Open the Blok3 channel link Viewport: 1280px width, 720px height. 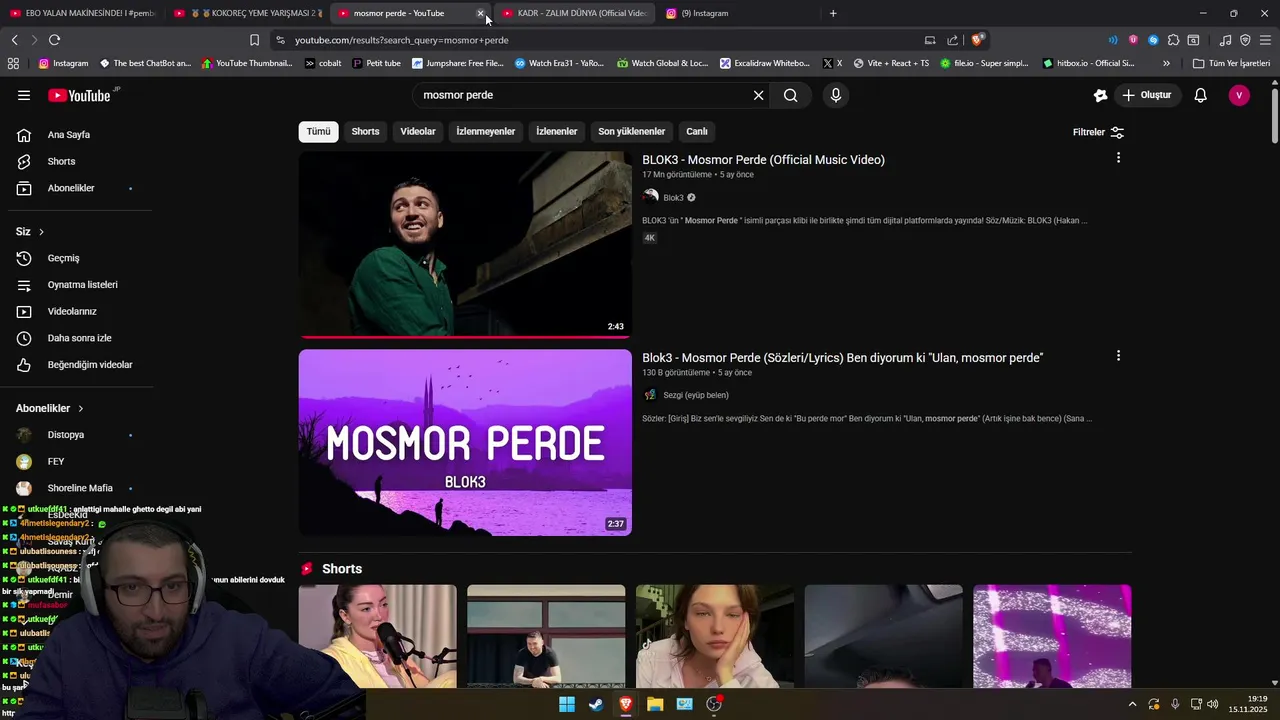[x=673, y=198]
